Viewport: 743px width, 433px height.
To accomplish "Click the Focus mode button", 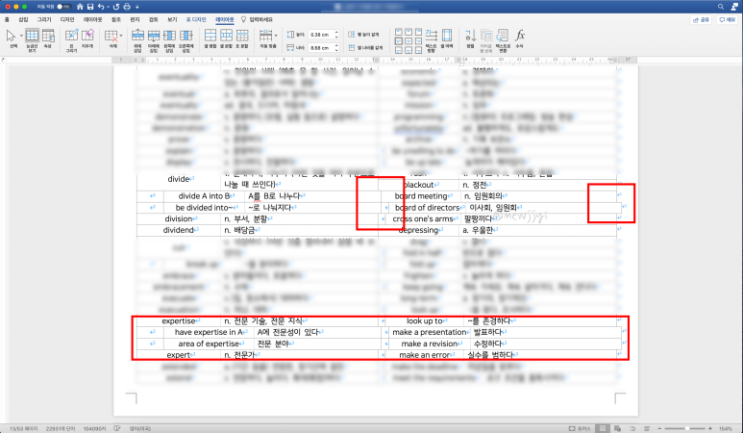I will click(580, 428).
